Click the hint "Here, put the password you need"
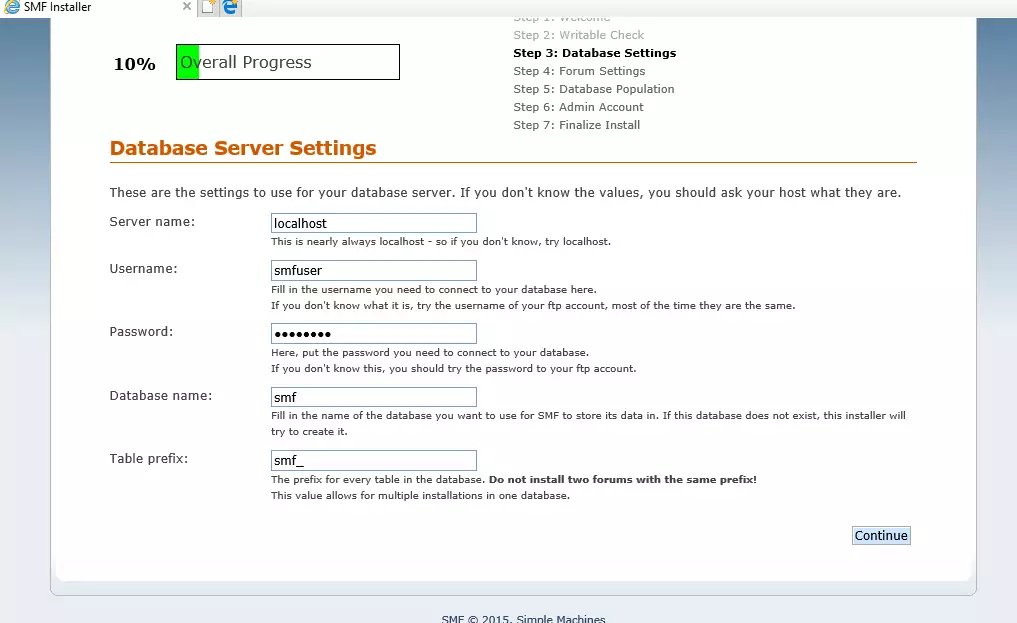The image size is (1017, 623). 430,353
